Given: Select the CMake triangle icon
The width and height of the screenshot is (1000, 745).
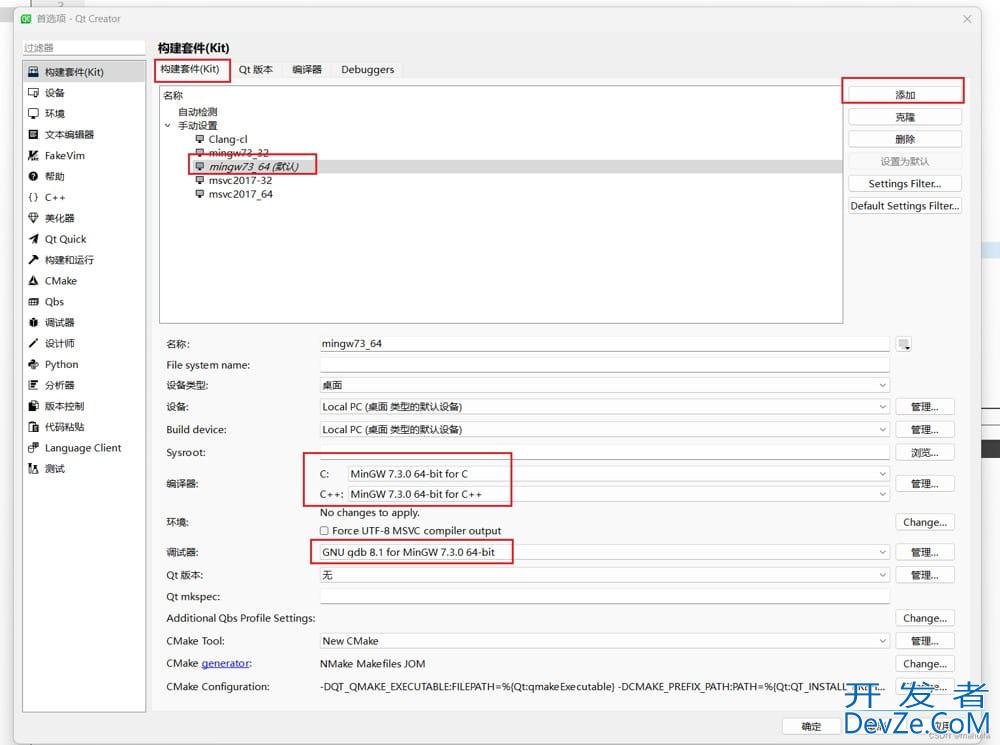Looking at the screenshot, I should [33, 281].
